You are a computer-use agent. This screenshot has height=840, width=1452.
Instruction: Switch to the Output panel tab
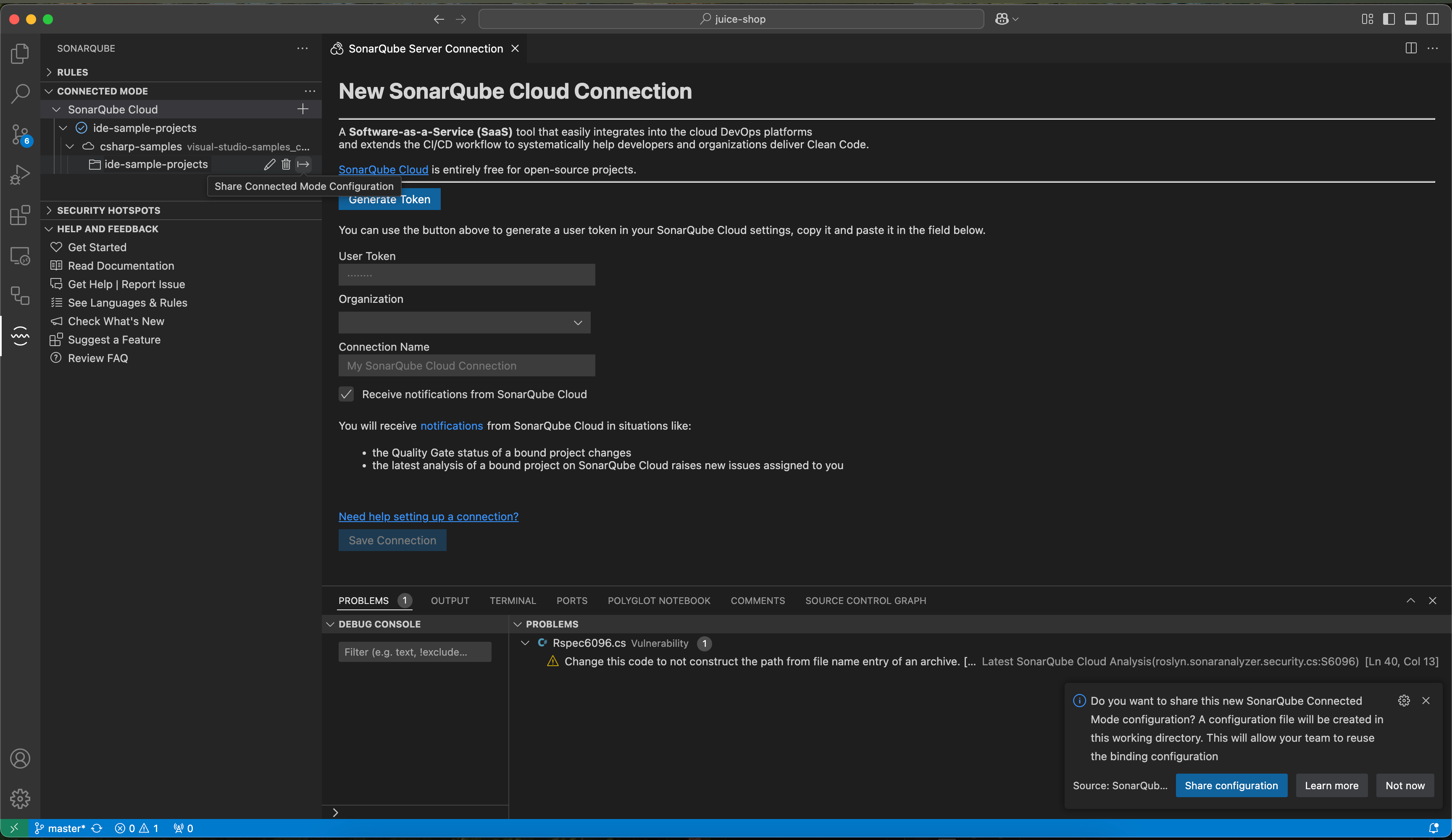tap(450, 600)
